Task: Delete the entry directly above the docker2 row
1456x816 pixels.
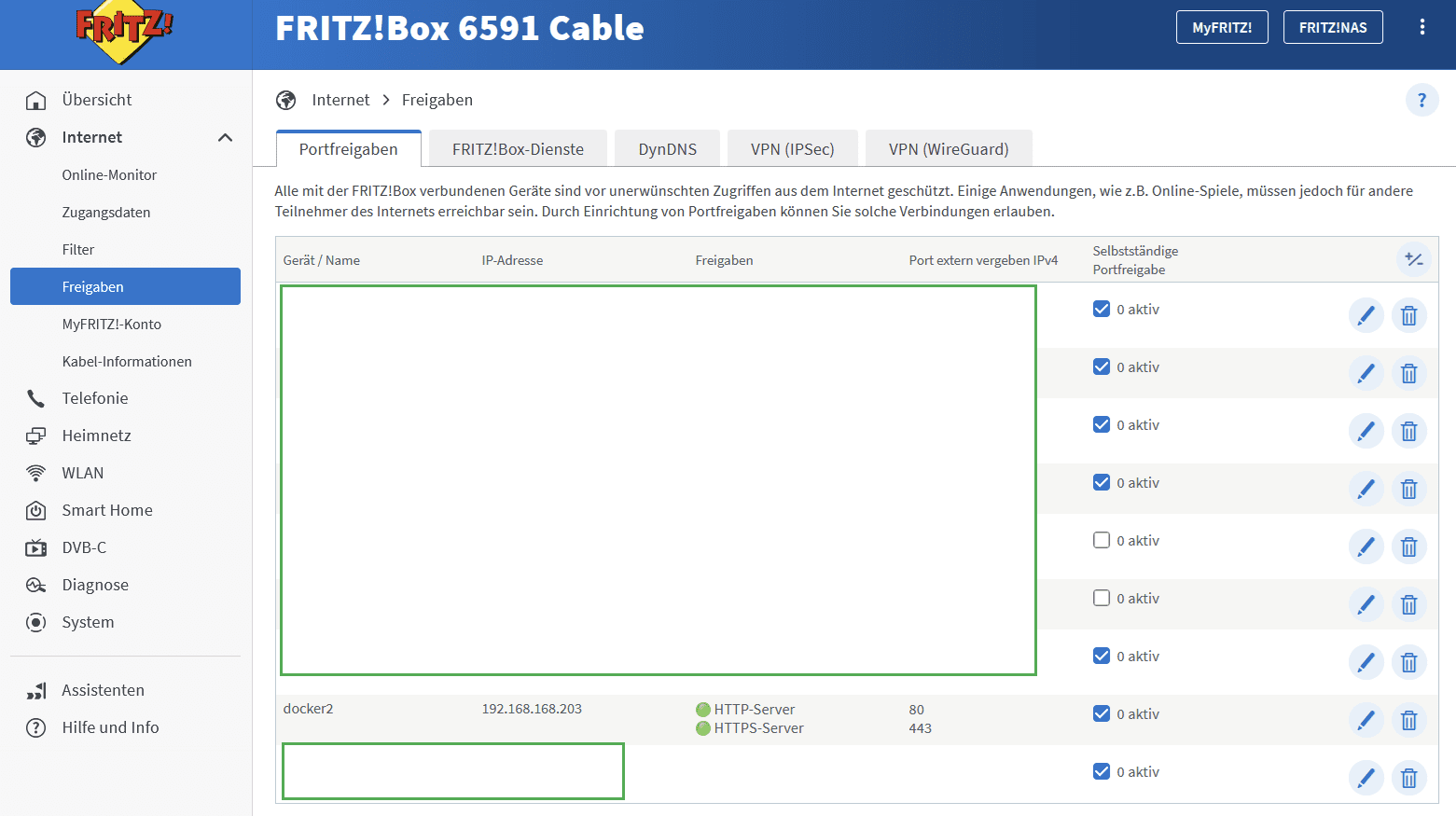Action: (x=1409, y=662)
